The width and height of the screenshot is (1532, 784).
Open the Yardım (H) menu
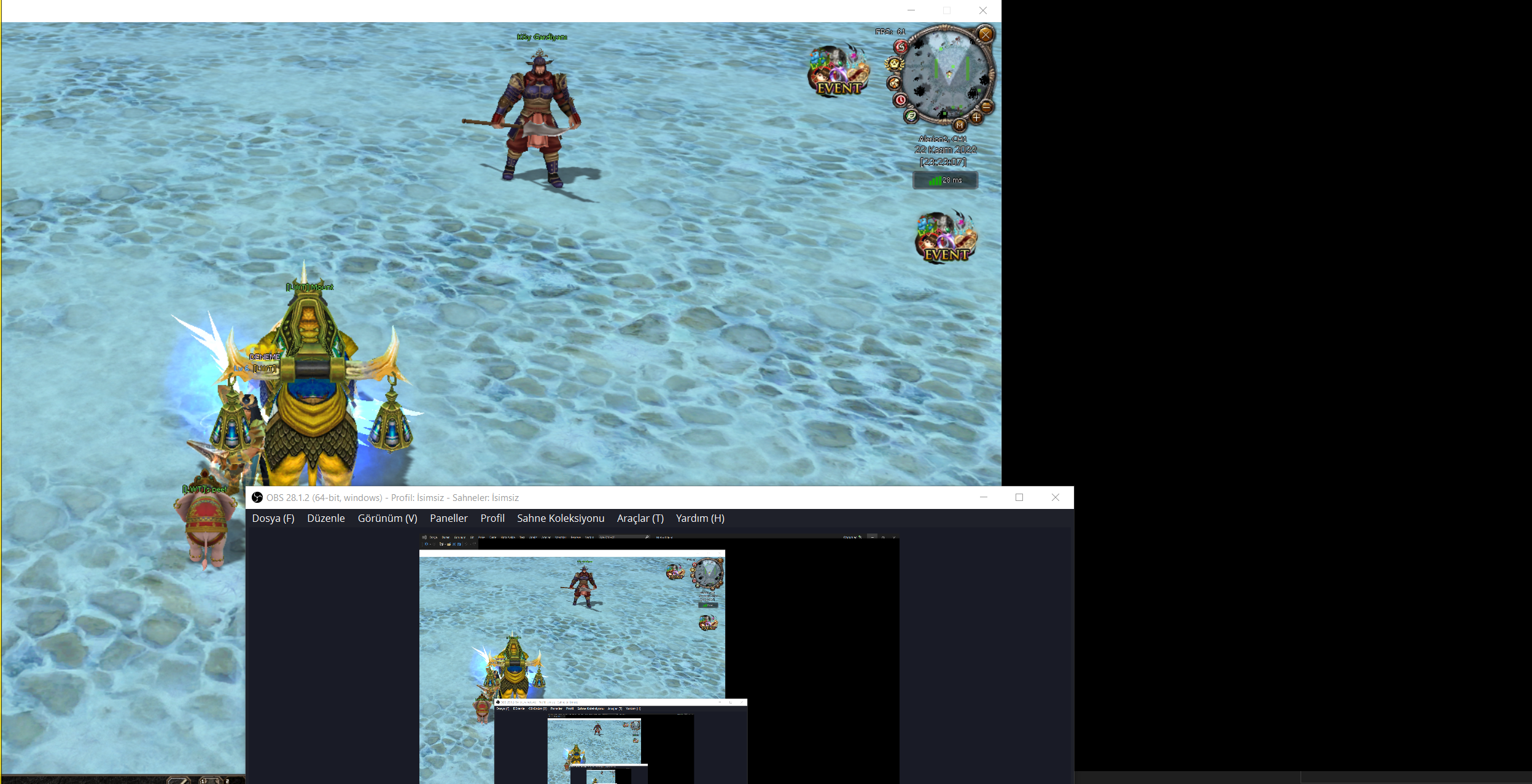tap(700, 518)
